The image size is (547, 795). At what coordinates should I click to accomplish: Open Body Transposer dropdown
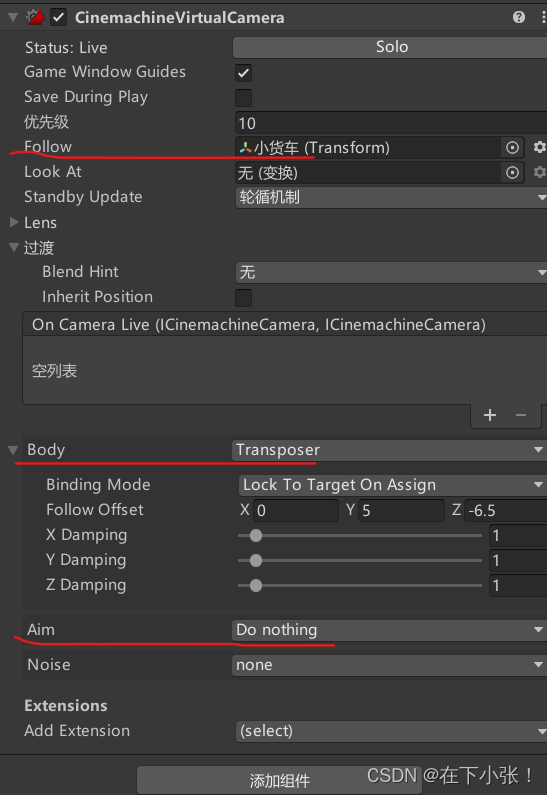(x=389, y=450)
